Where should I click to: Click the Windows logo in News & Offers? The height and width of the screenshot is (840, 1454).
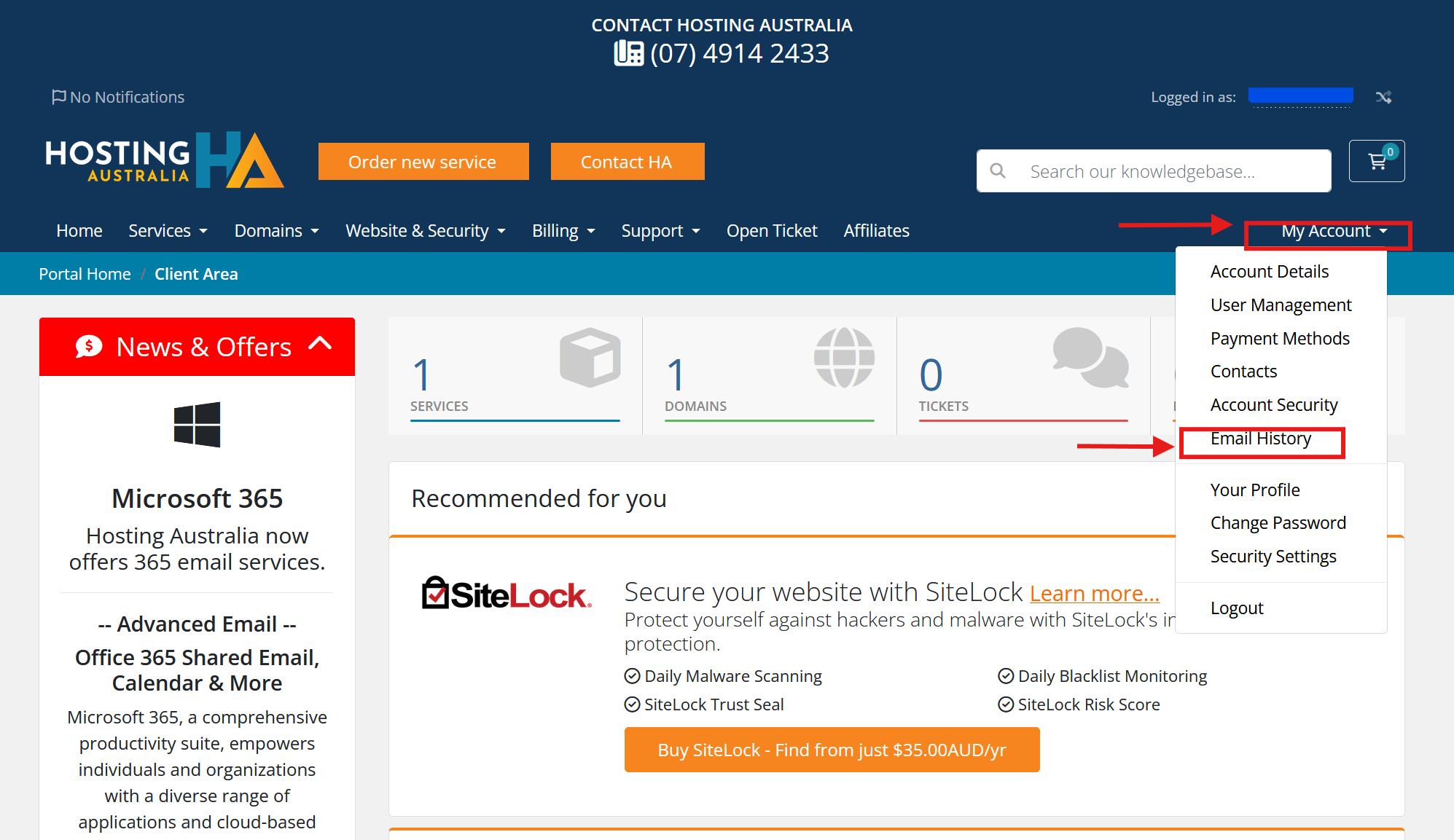pyautogui.click(x=197, y=424)
